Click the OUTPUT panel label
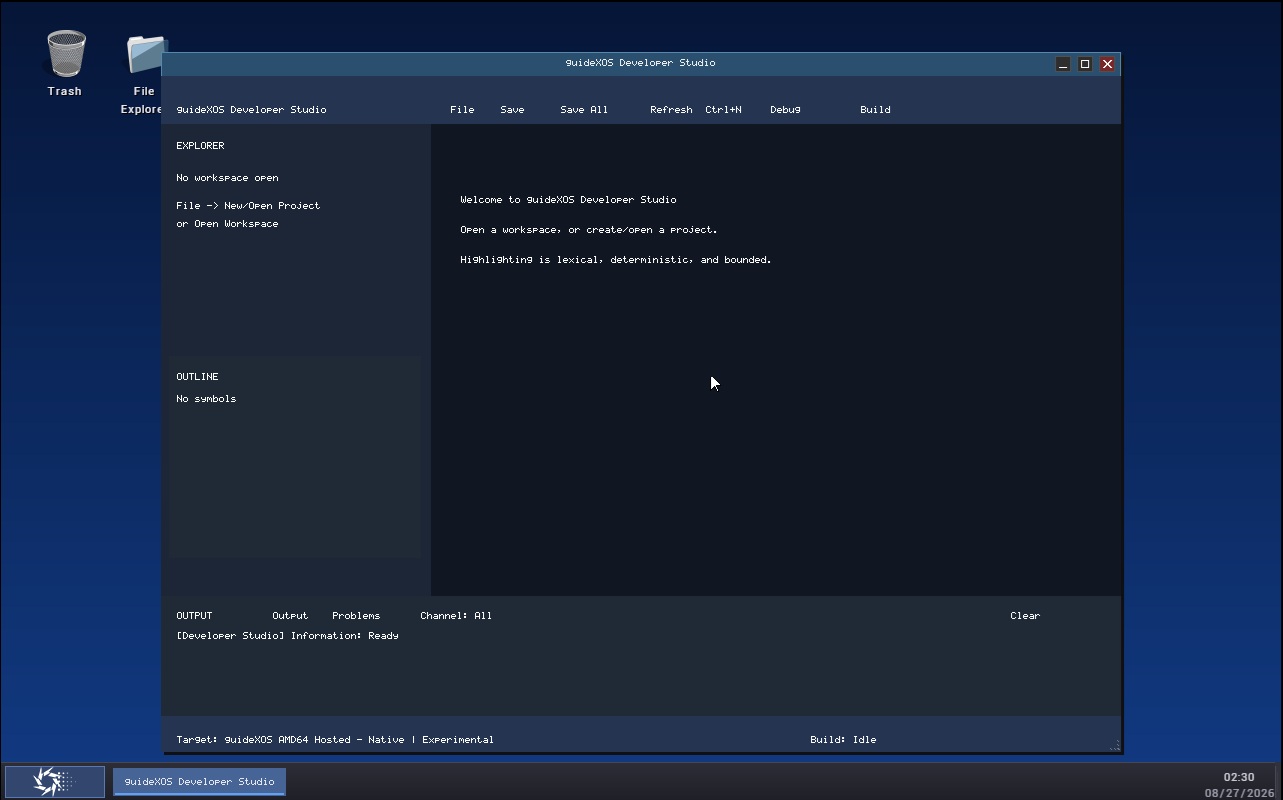The width and height of the screenshot is (1283, 800). click(194, 616)
